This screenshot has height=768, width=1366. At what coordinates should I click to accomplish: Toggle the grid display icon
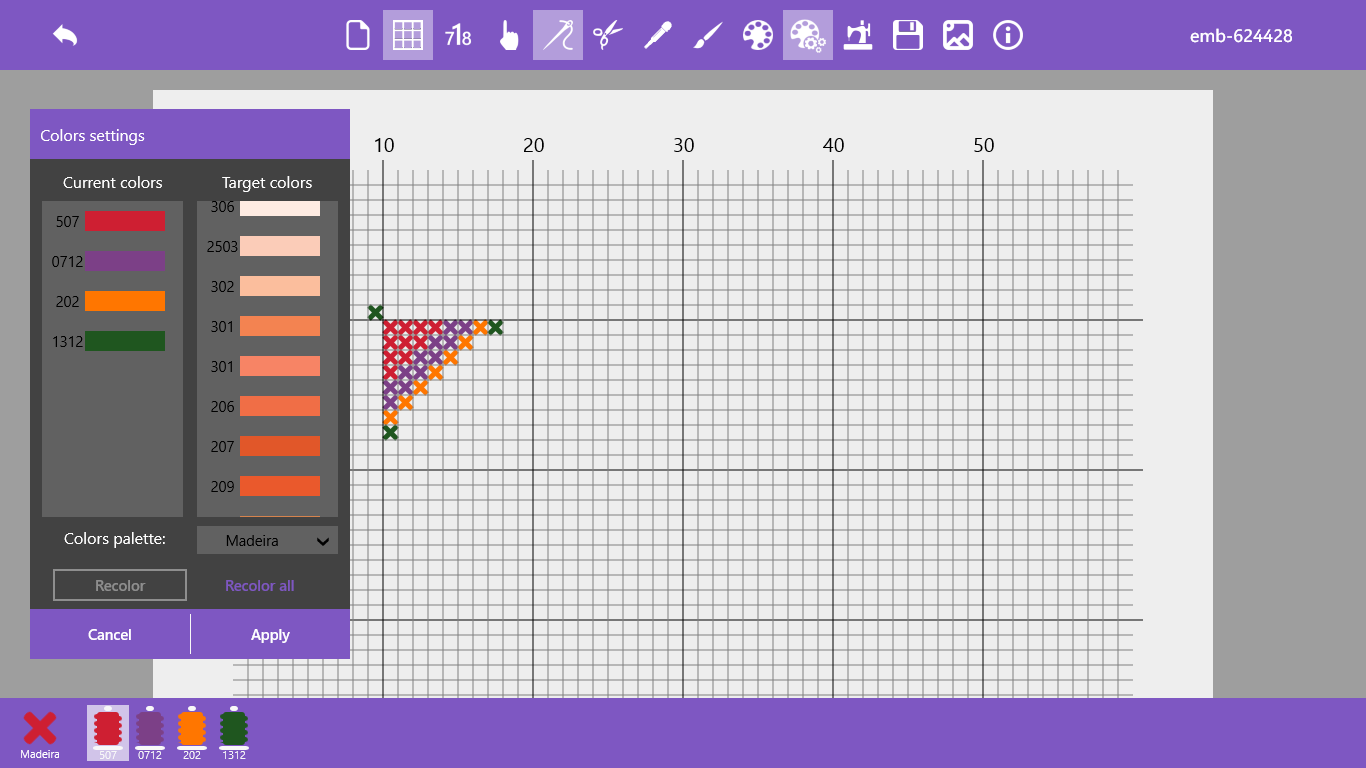(408, 36)
